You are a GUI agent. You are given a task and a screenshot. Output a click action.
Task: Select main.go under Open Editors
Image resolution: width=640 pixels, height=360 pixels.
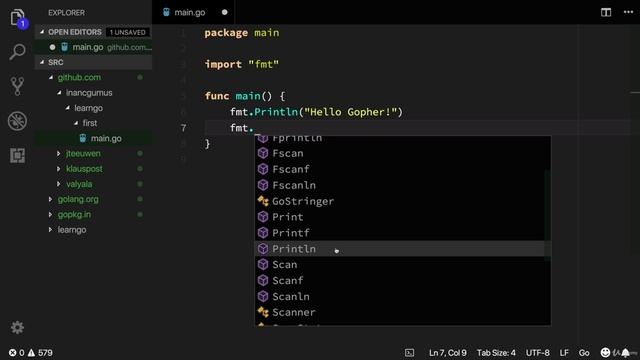(x=93, y=47)
